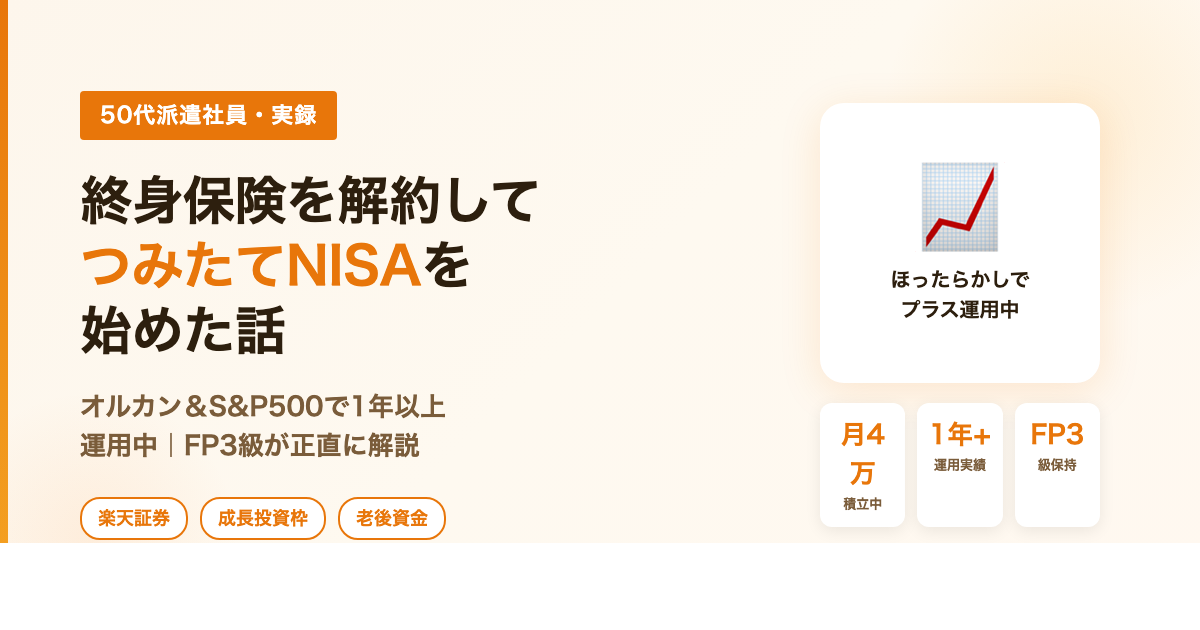The image size is (1200, 630).
Task: Click the 1年+ stat card value
Action: pyautogui.click(x=960, y=434)
